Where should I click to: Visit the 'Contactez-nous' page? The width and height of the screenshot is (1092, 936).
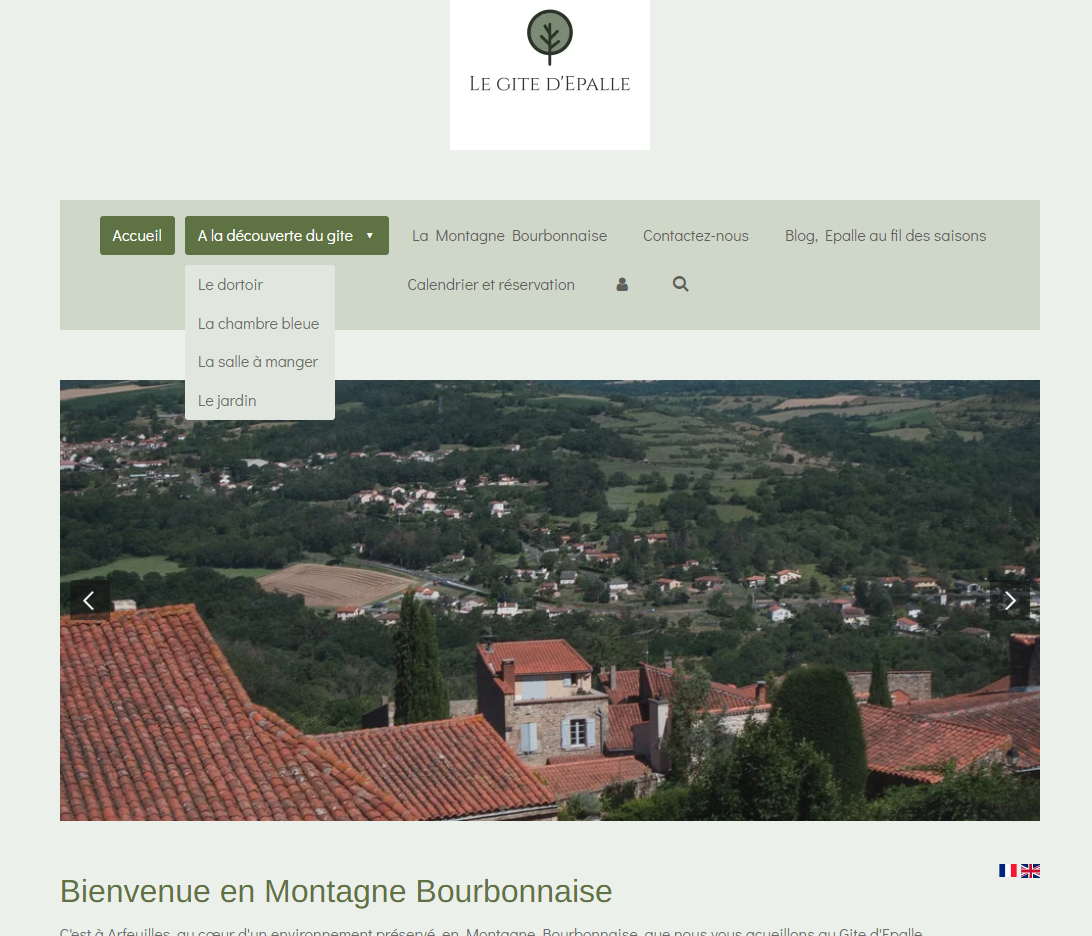[695, 236]
